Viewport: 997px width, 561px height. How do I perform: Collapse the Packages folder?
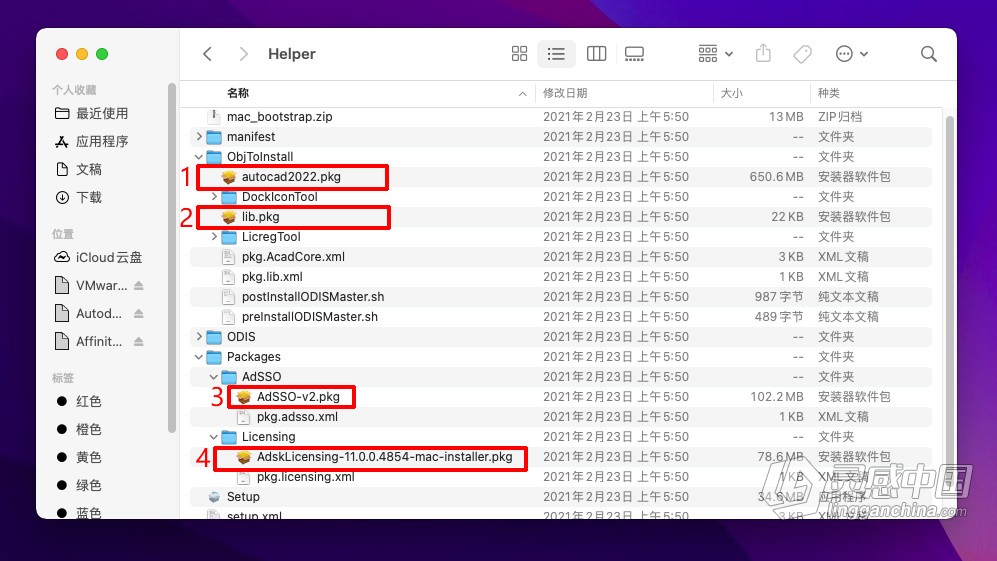click(x=199, y=357)
